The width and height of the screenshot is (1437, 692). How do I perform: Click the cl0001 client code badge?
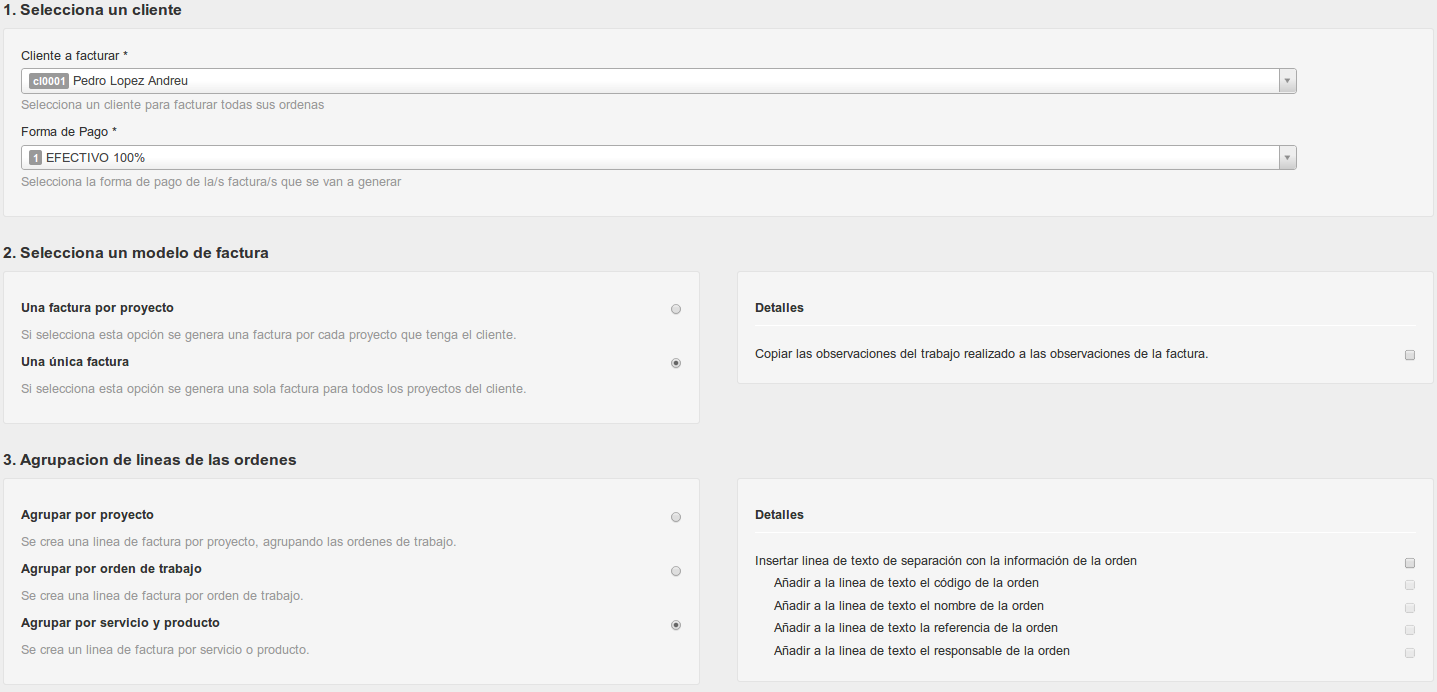[48, 81]
